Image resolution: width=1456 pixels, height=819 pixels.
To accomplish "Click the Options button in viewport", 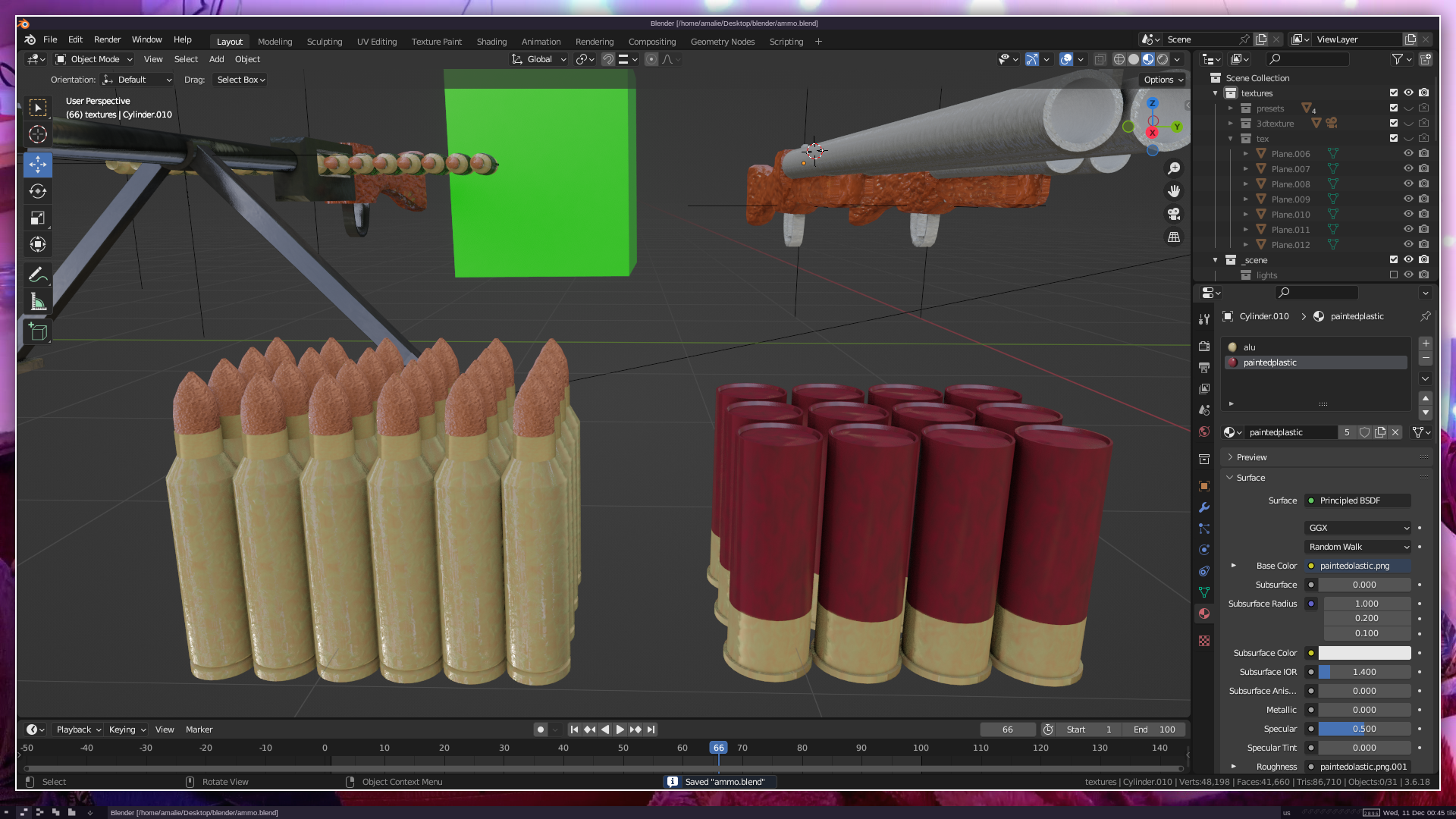I will [1163, 80].
